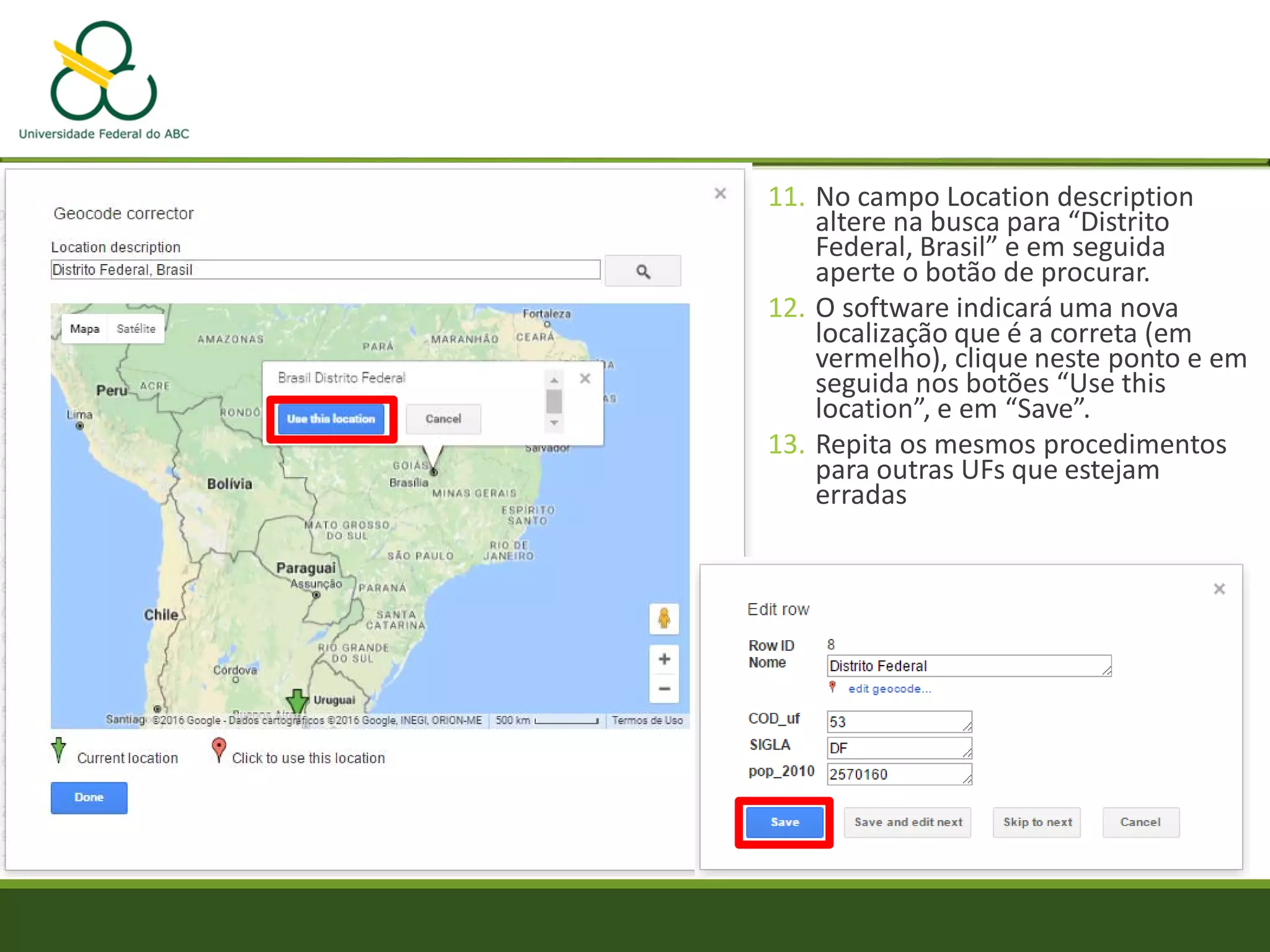
Task: Click the AMAZONAS map label
Action: [x=231, y=339]
